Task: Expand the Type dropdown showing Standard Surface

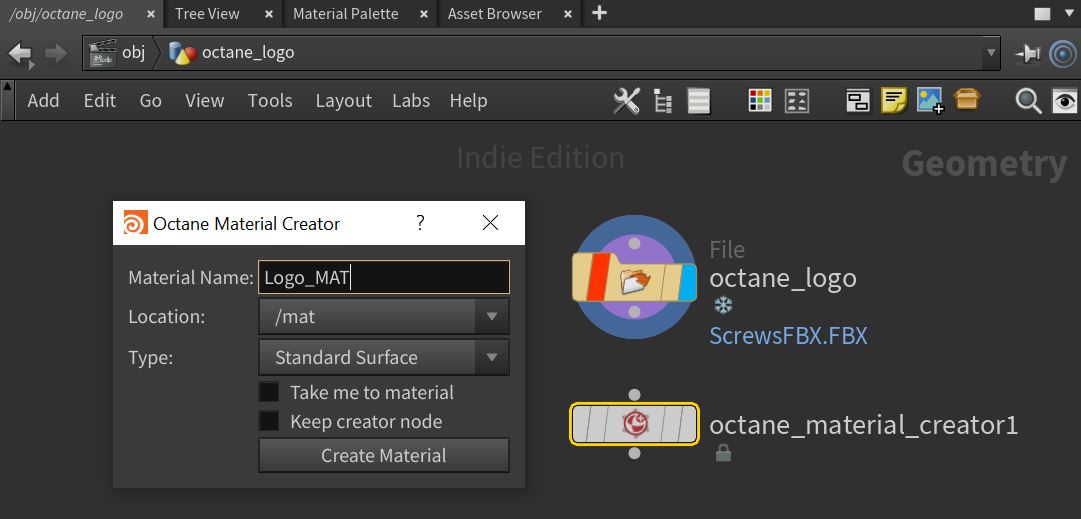Action: pyautogui.click(x=384, y=357)
